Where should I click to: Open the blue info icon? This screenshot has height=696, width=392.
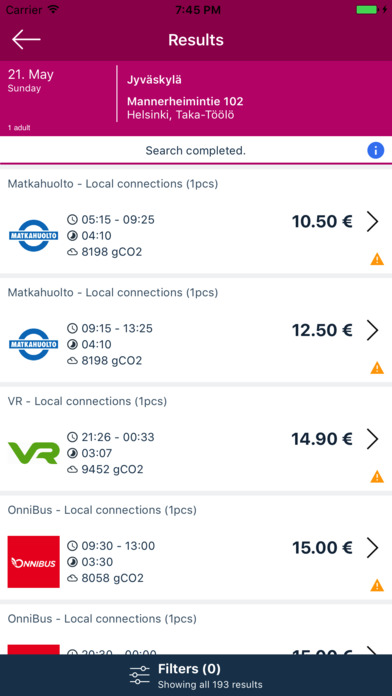tap(376, 150)
